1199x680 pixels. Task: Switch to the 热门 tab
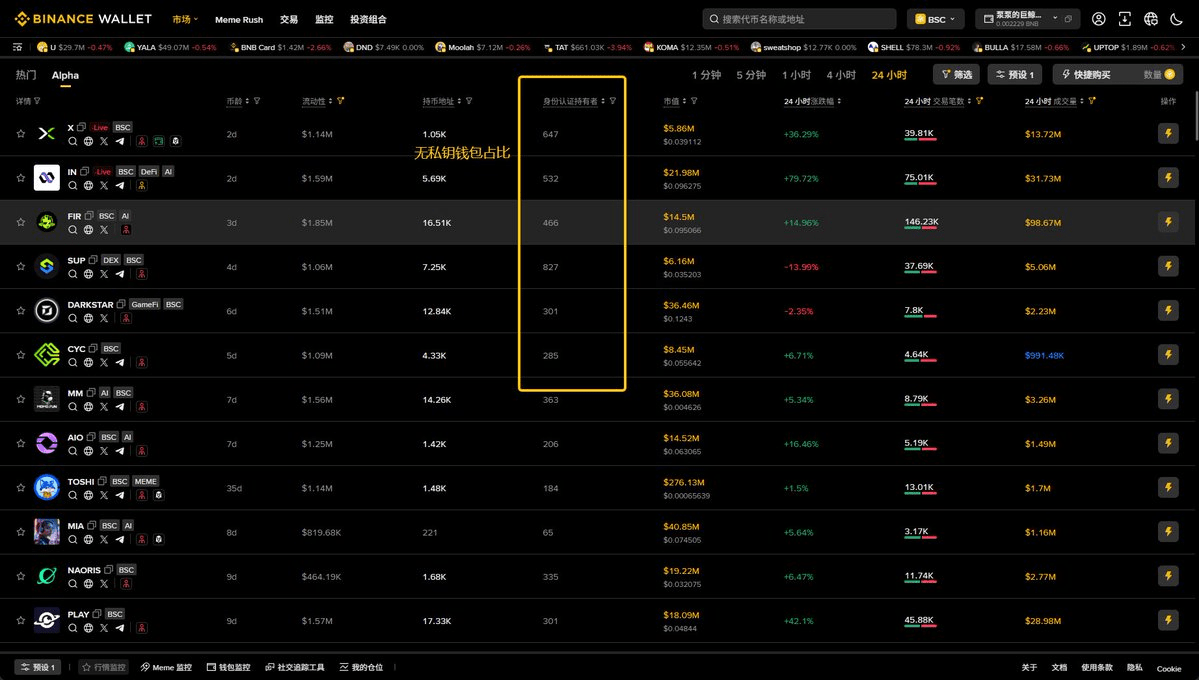click(x=26, y=75)
